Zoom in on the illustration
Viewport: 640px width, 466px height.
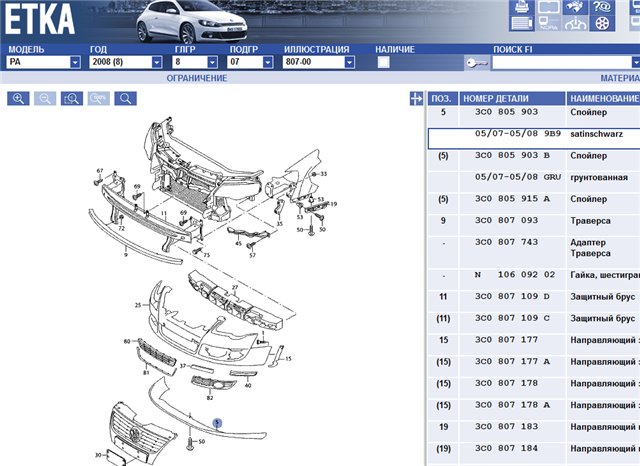point(19,98)
